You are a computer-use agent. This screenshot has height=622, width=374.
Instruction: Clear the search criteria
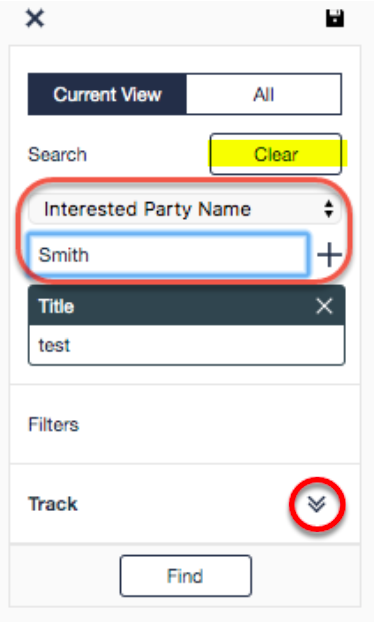(x=276, y=154)
